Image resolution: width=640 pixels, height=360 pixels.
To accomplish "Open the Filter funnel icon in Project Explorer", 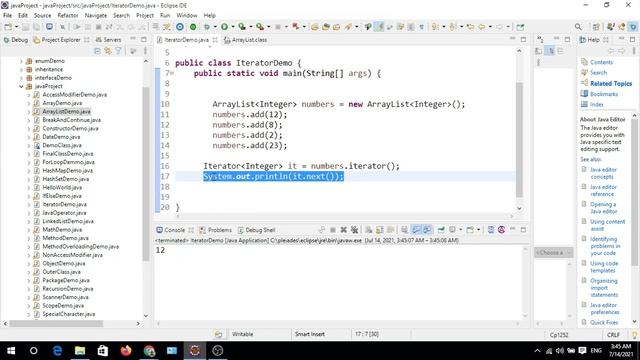I will 118,51.
